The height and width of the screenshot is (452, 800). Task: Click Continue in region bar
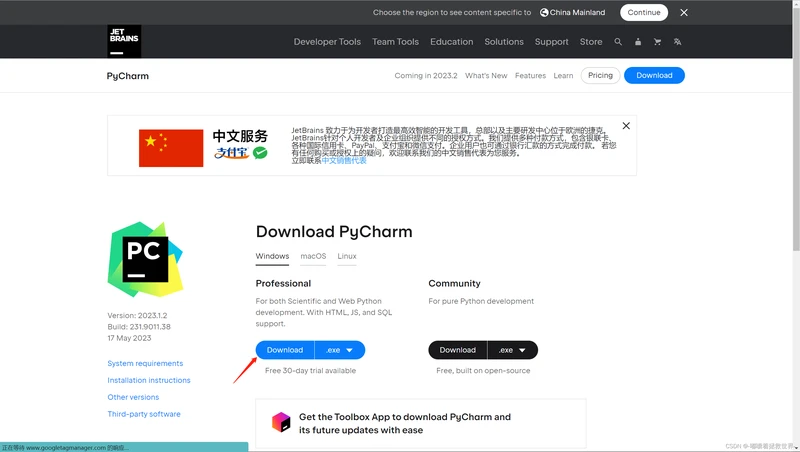click(x=644, y=12)
